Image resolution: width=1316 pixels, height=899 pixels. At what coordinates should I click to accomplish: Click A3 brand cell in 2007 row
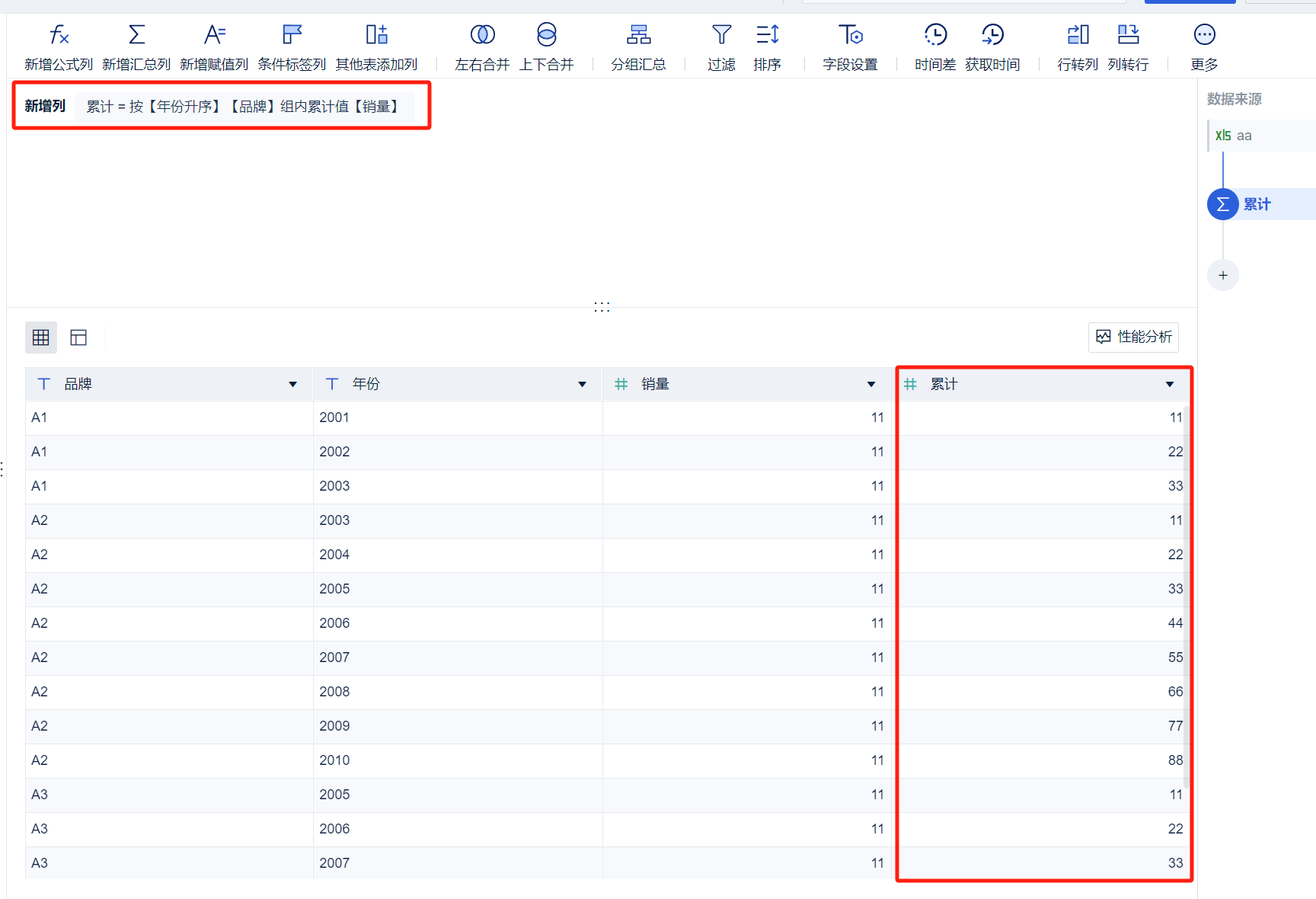169,863
